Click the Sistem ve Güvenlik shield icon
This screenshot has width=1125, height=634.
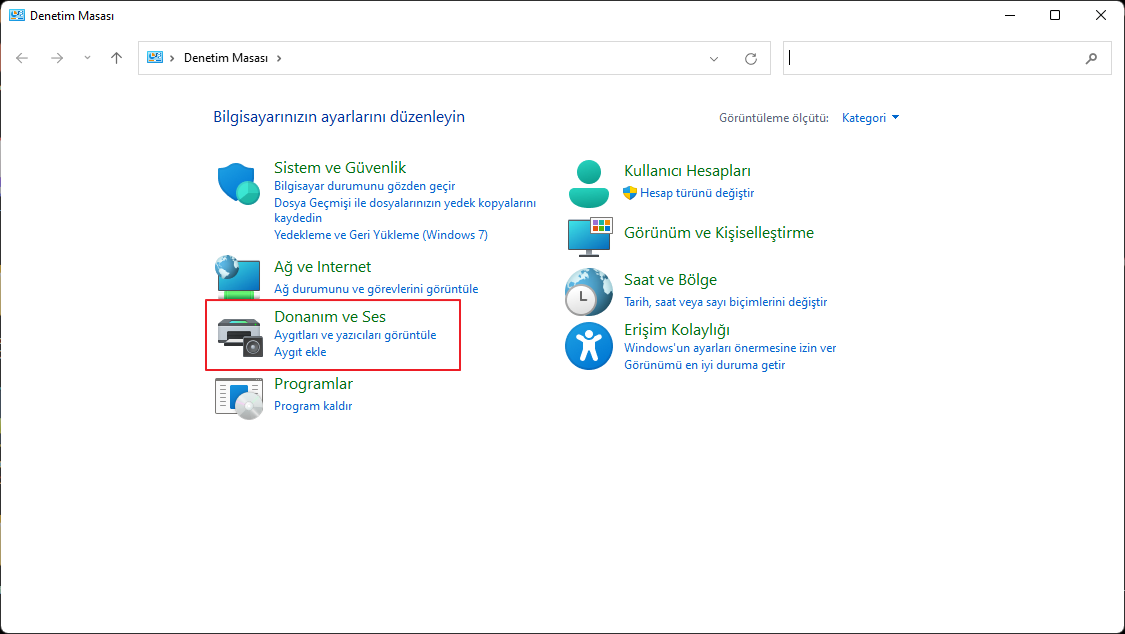239,184
